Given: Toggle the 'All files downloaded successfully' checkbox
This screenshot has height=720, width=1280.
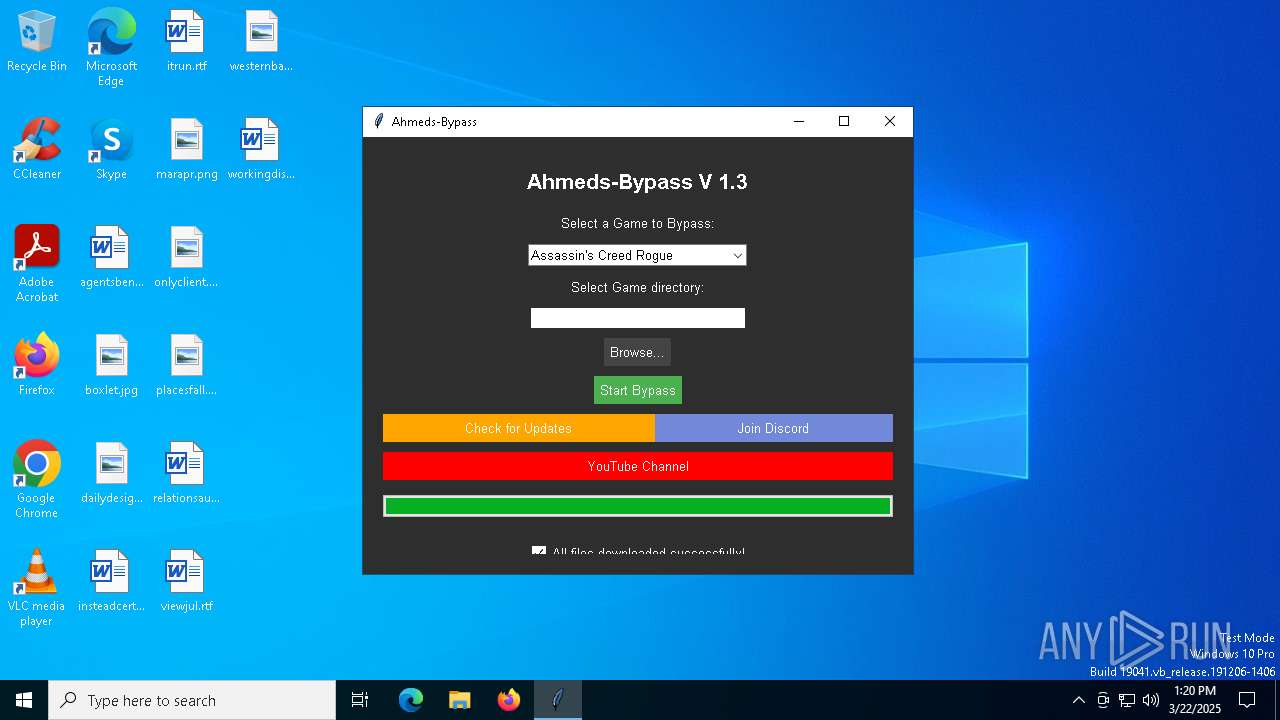Looking at the screenshot, I should point(539,552).
